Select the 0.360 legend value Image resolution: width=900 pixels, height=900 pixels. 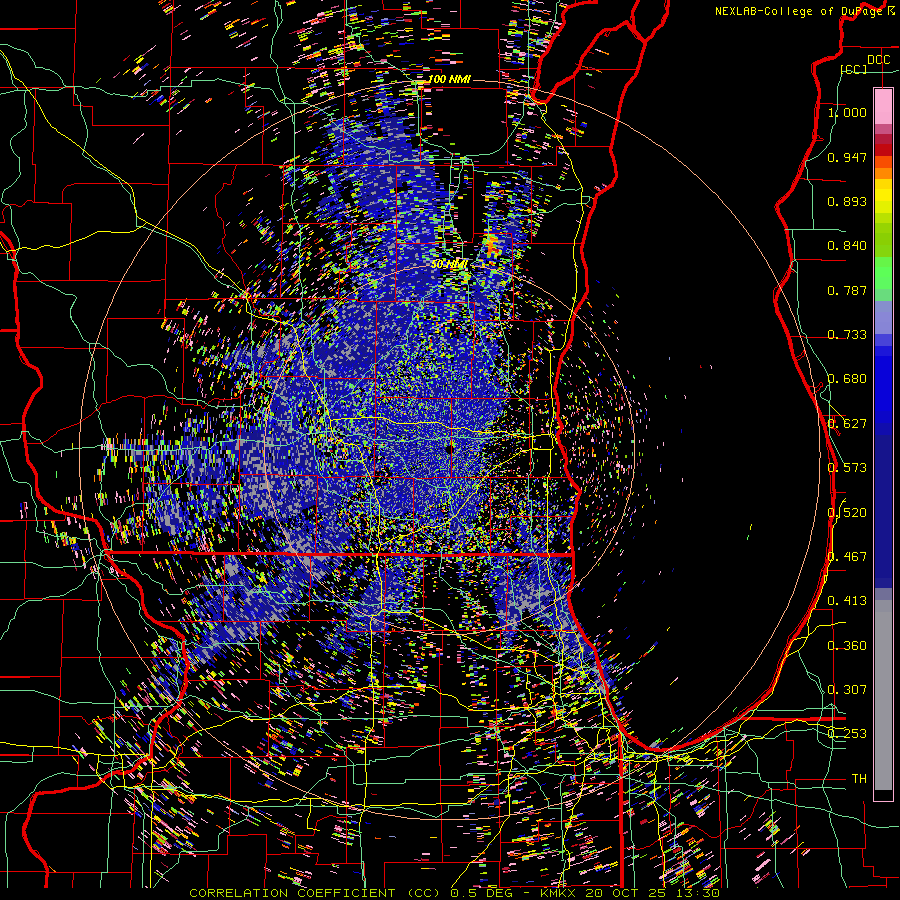pyautogui.click(x=847, y=646)
